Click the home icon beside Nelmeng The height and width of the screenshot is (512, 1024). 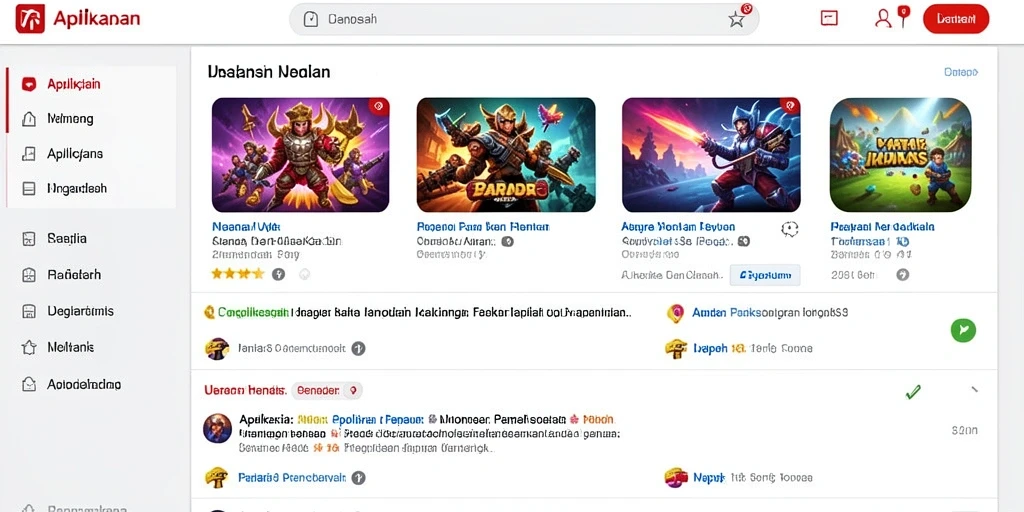point(29,119)
